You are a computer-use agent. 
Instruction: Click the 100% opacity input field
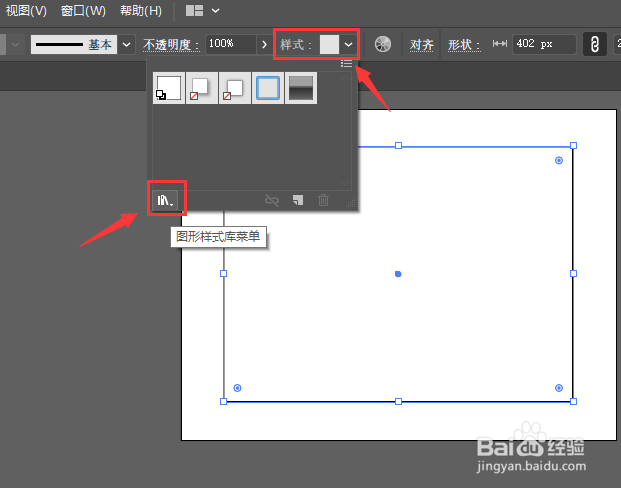point(230,44)
